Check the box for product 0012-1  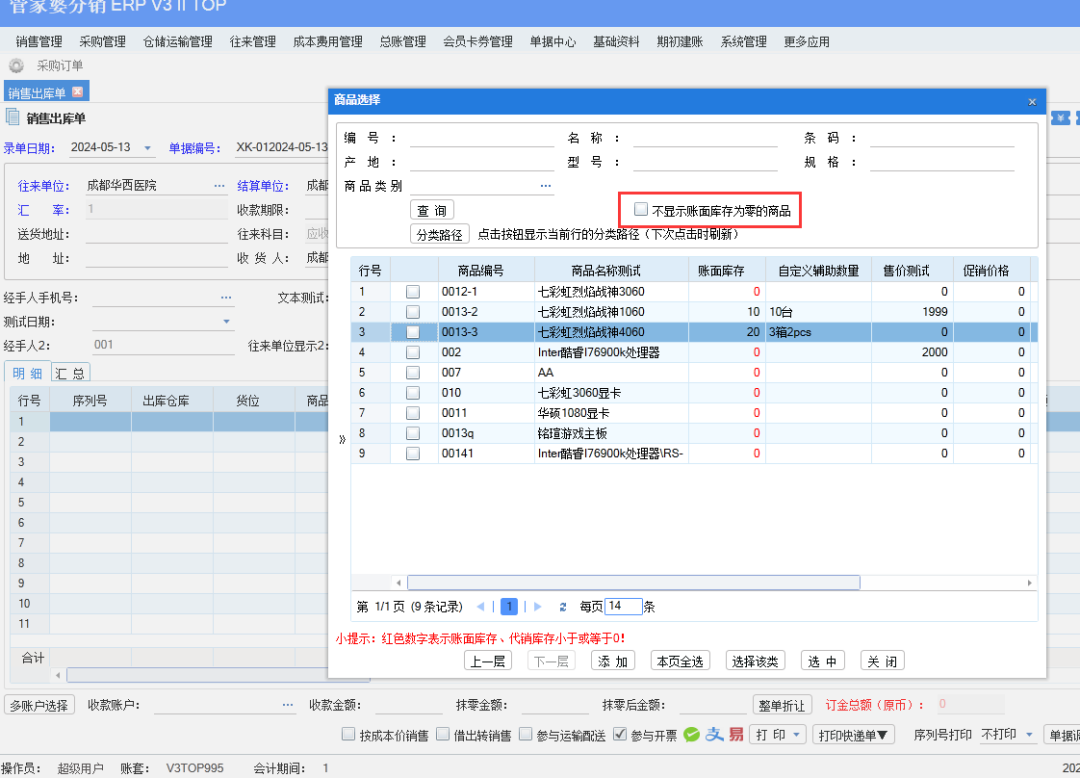[x=413, y=292]
